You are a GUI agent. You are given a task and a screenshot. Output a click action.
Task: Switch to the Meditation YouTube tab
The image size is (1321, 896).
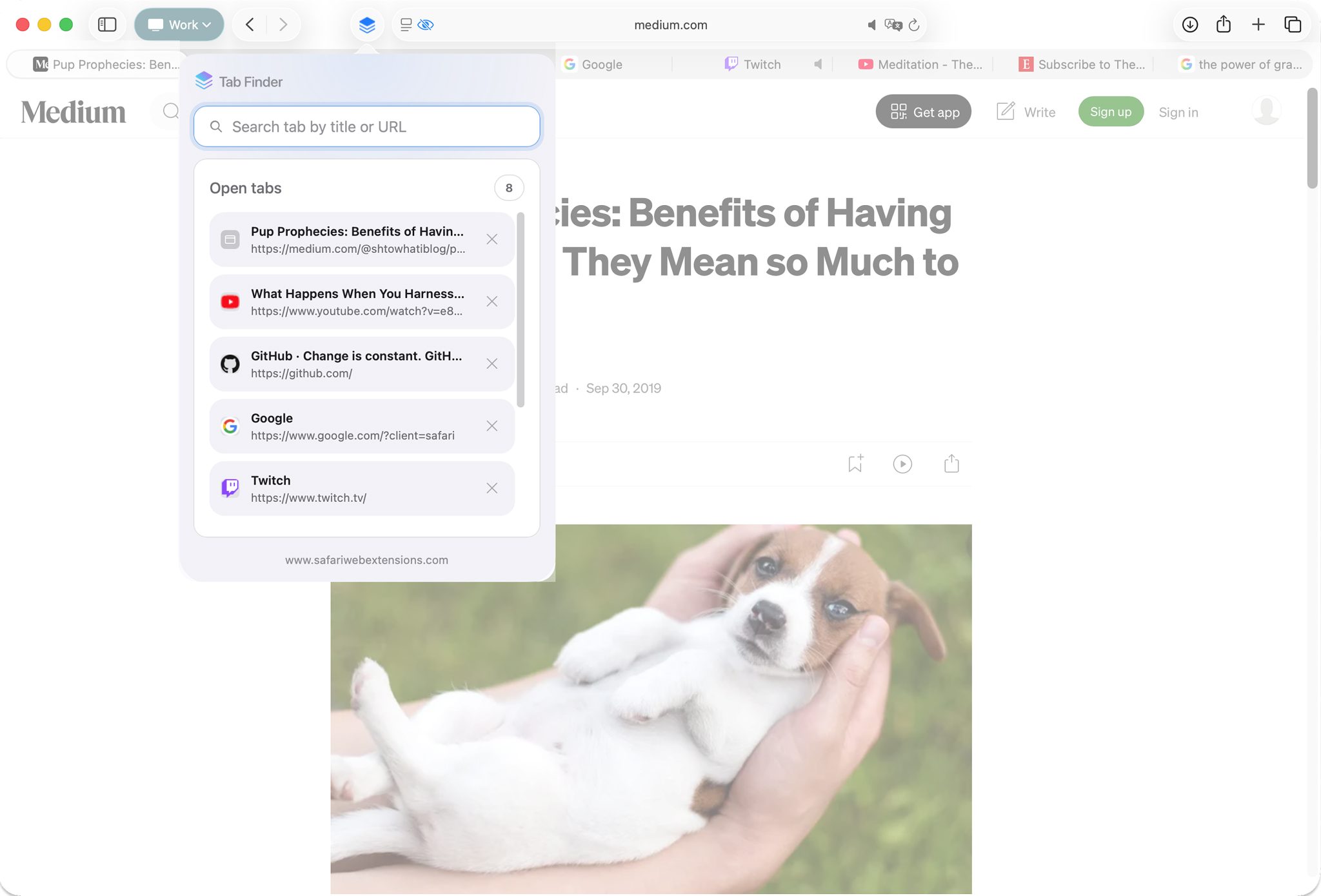920,65
